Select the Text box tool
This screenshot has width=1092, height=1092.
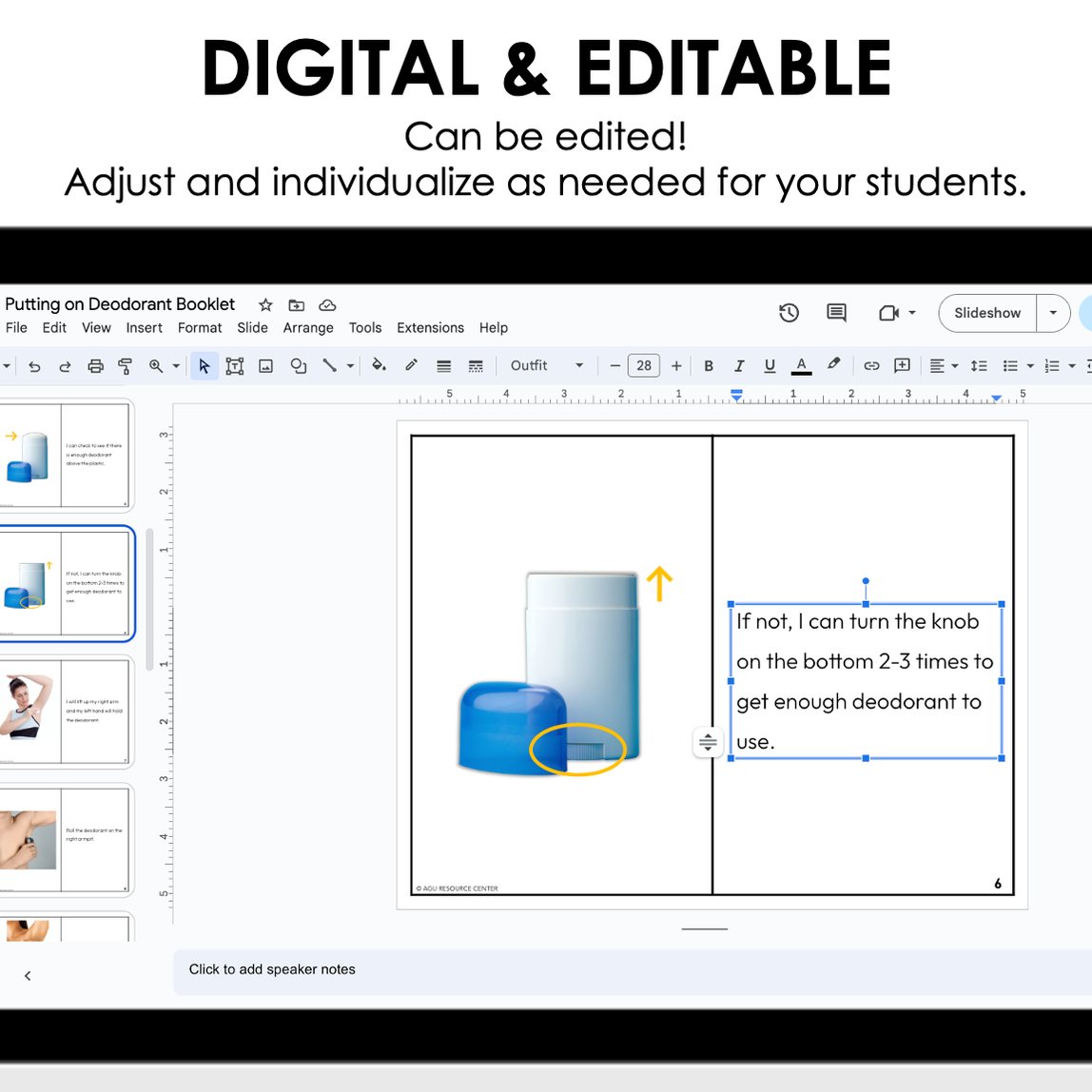click(x=235, y=366)
